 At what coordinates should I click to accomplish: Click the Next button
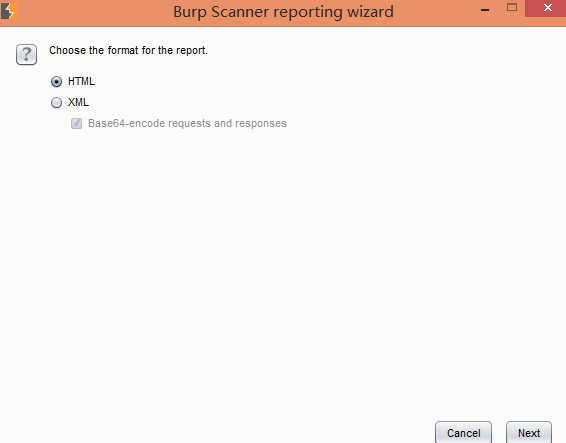[529, 433]
